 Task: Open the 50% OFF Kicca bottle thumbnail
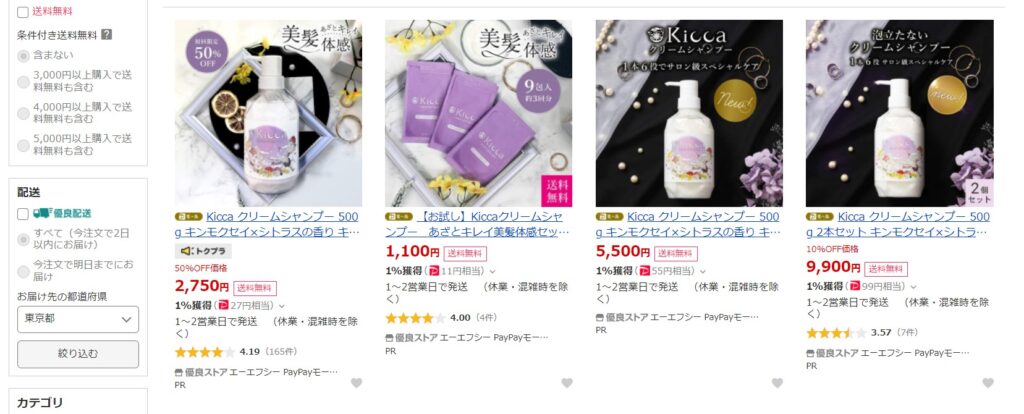(x=268, y=113)
